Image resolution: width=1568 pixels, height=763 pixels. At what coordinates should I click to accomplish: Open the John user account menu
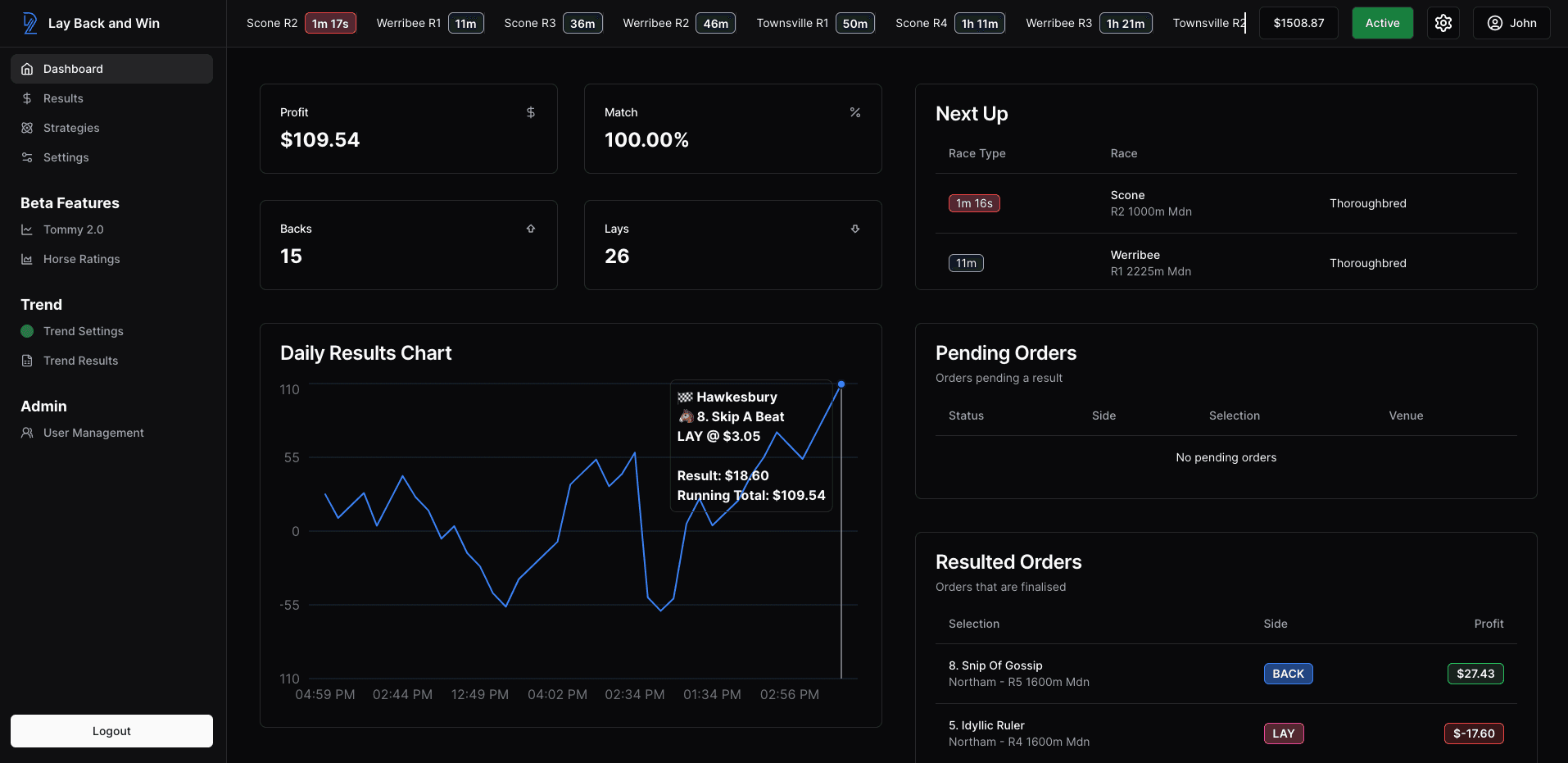(1511, 23)
